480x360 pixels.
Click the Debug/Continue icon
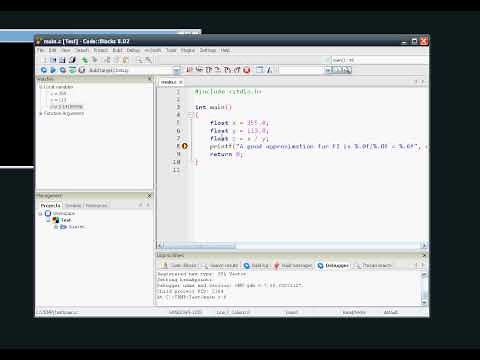click(x=189, y=70)
